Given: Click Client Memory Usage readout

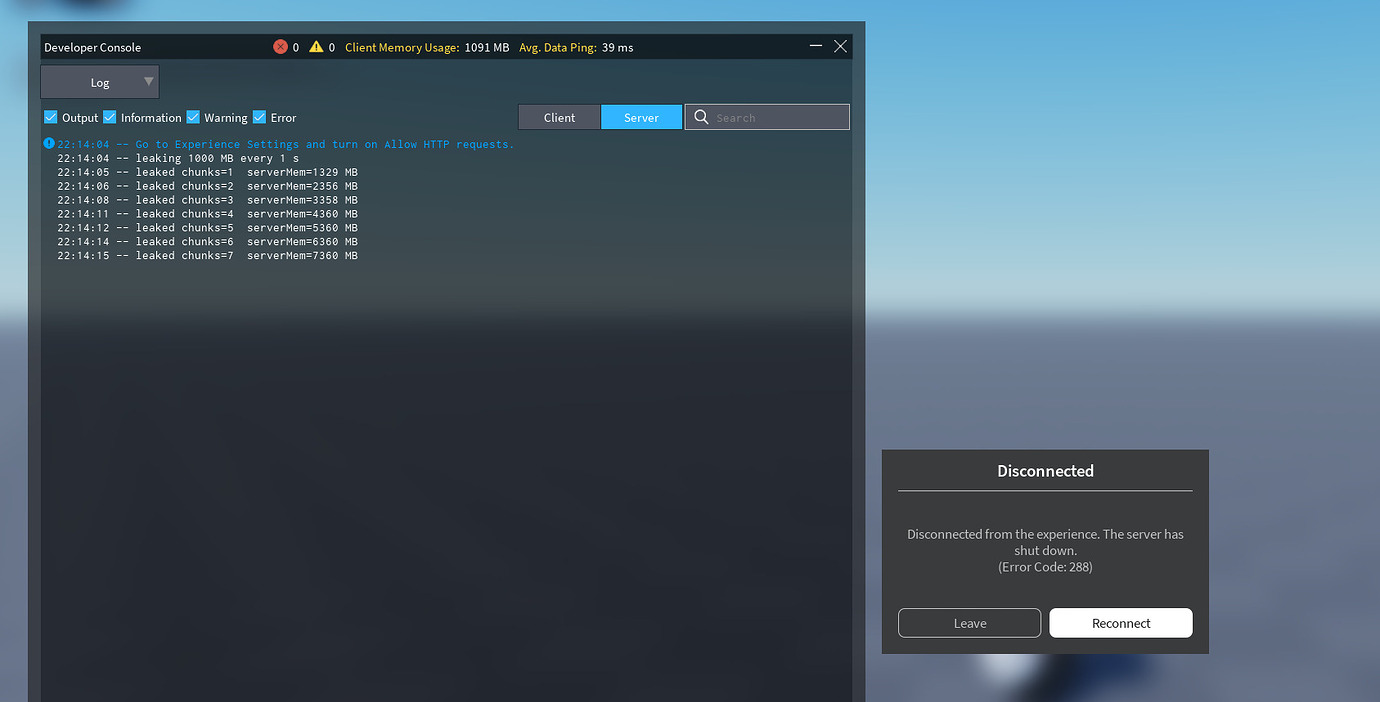Looking at the screenshot, I should [x=427, y=47].
